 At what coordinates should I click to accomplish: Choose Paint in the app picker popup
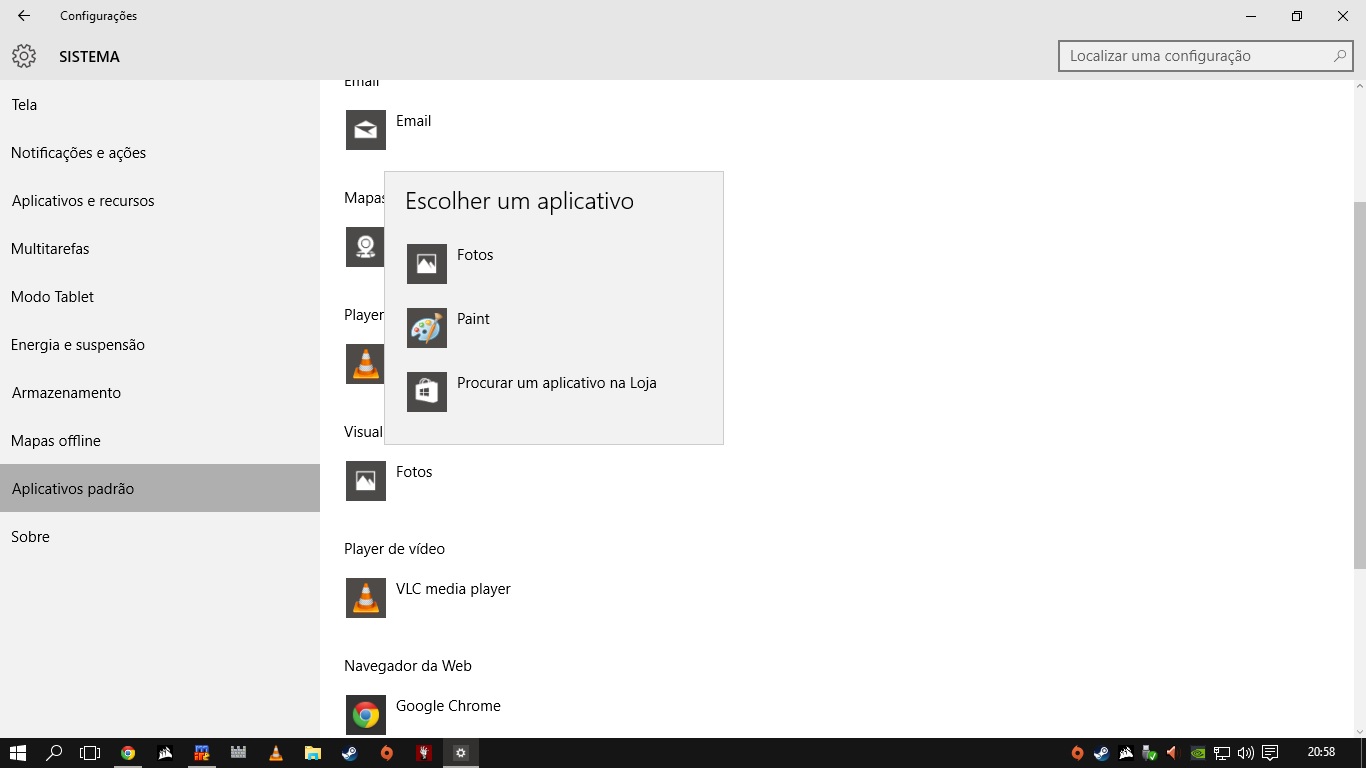pos(553,328)
